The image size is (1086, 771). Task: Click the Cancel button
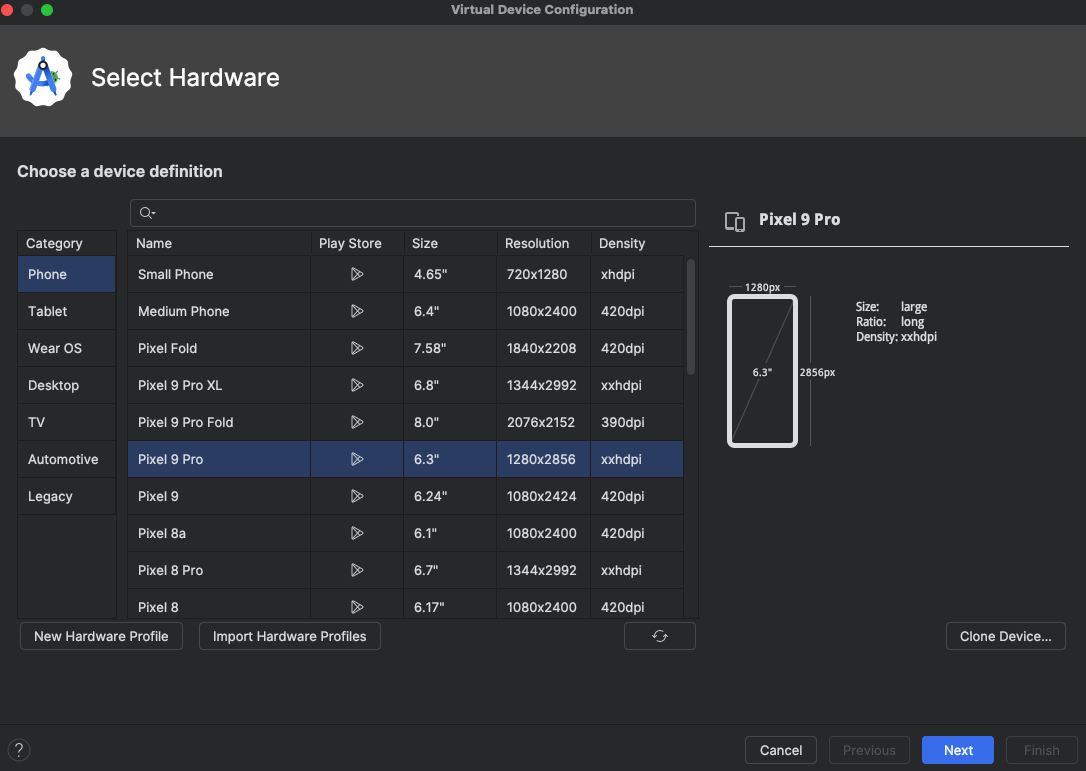click(x=781, y=750)
